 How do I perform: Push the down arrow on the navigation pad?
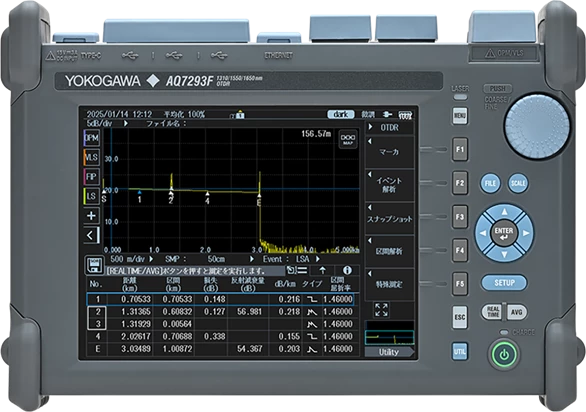pyautogui.click(x=505, y=254)
